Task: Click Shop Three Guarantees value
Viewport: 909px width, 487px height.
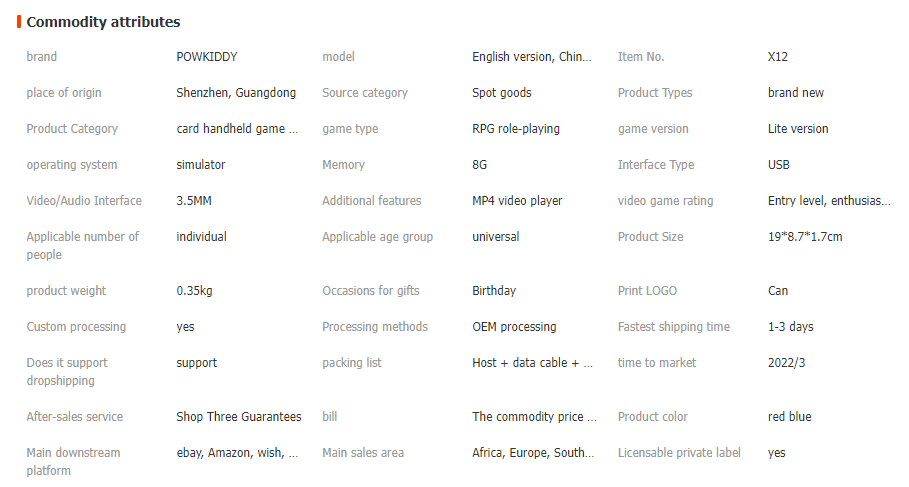Action: 239,416
